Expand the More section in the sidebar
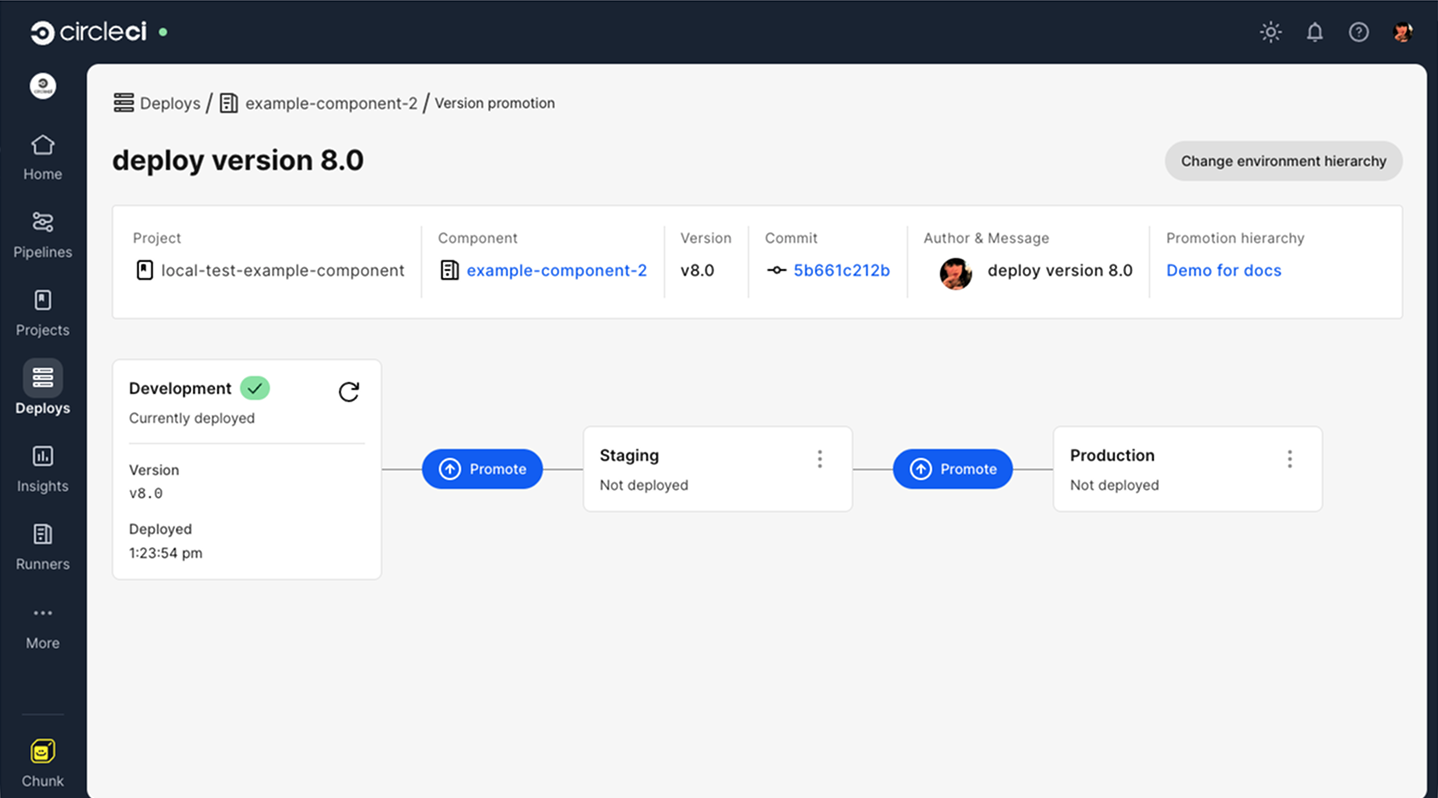Screen dimensions: 1438x798 42,624
